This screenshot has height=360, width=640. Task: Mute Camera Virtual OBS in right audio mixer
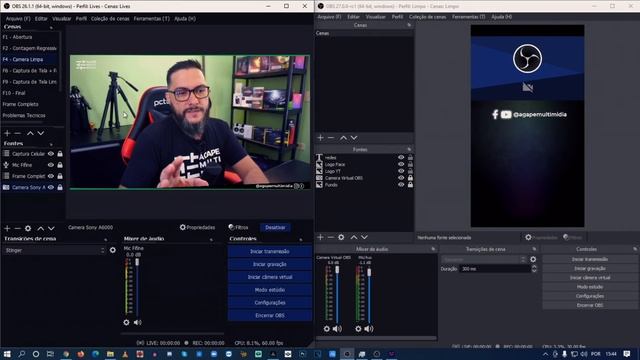pyautogui.click(x=337, y=329)
